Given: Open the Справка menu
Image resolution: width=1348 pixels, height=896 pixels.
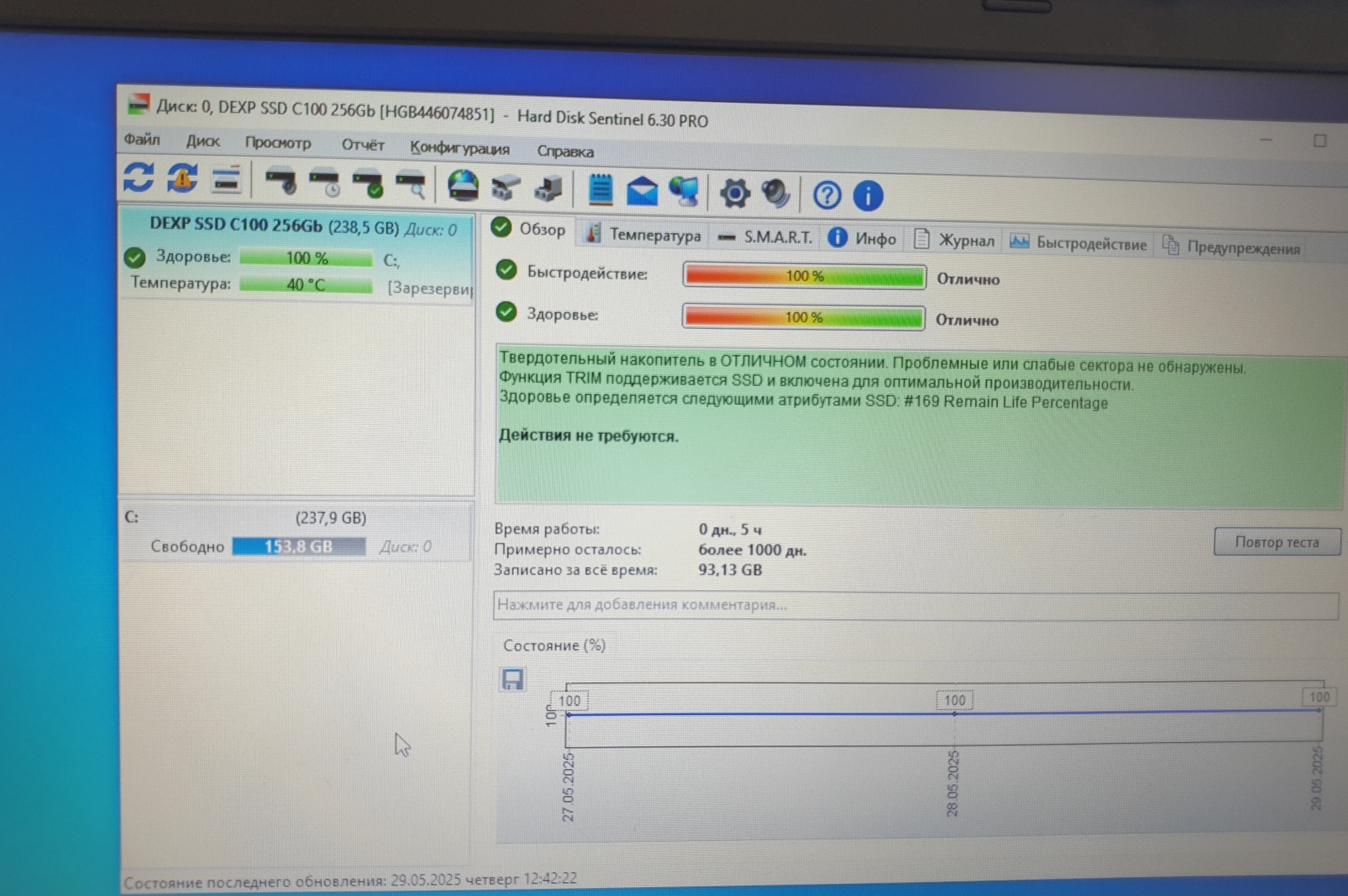Looking at the screenshot, I should [565, 151].
